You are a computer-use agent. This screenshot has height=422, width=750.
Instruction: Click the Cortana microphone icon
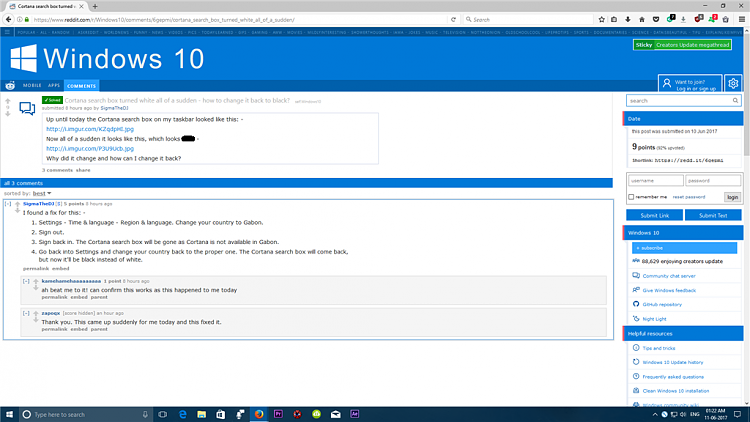pyautogui.click(x=145, y=414)
